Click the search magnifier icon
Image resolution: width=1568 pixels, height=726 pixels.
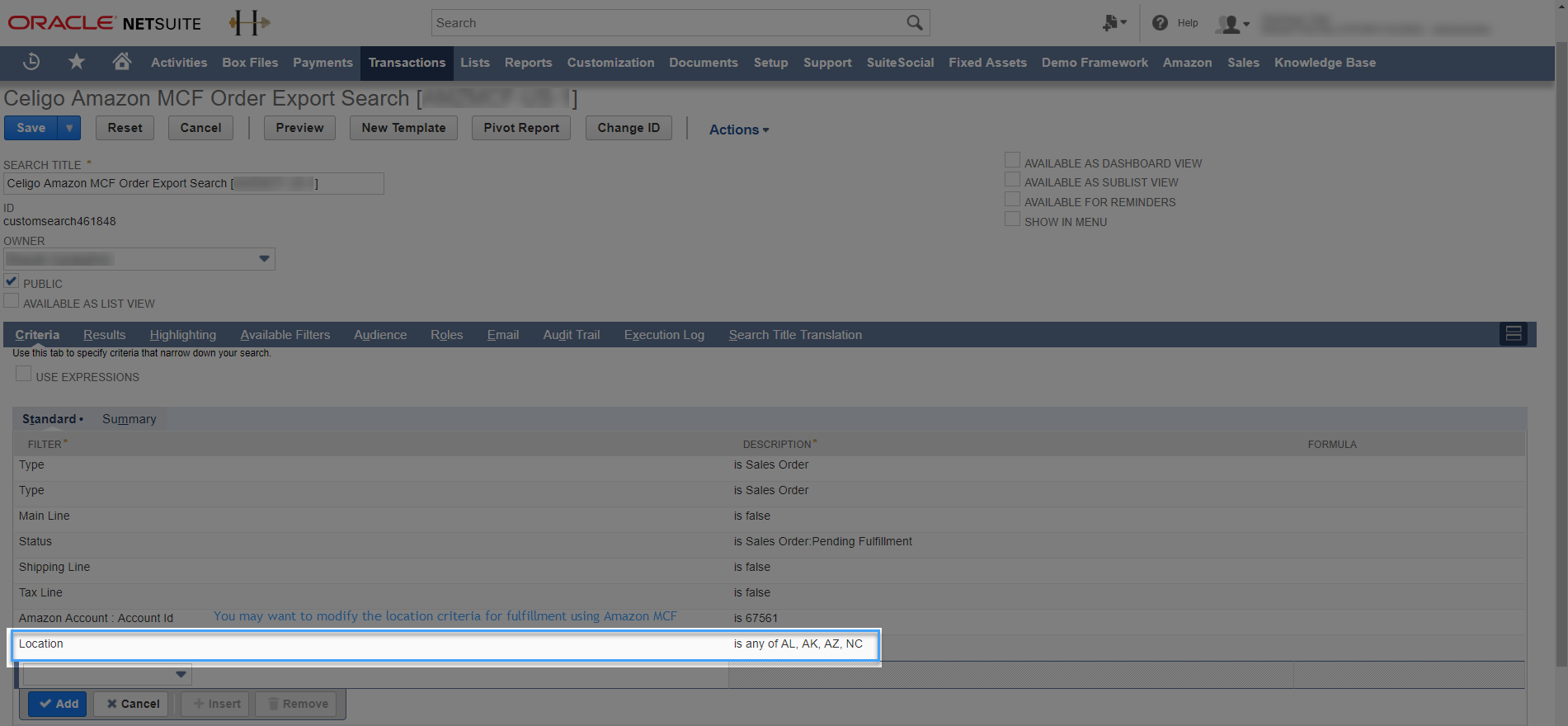(x=915, y=23)
